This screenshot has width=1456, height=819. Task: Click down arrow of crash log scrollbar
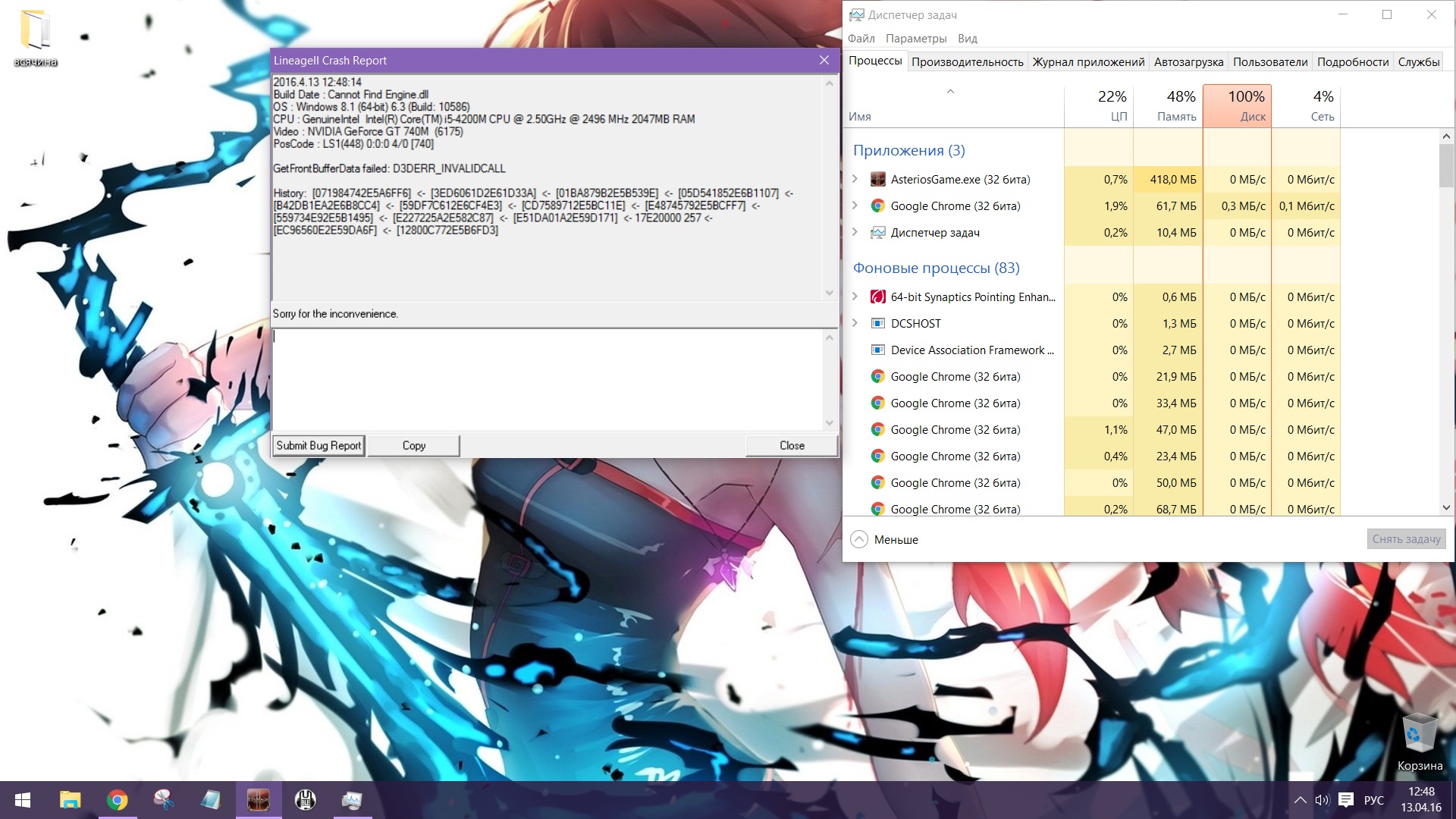(830, 293)
